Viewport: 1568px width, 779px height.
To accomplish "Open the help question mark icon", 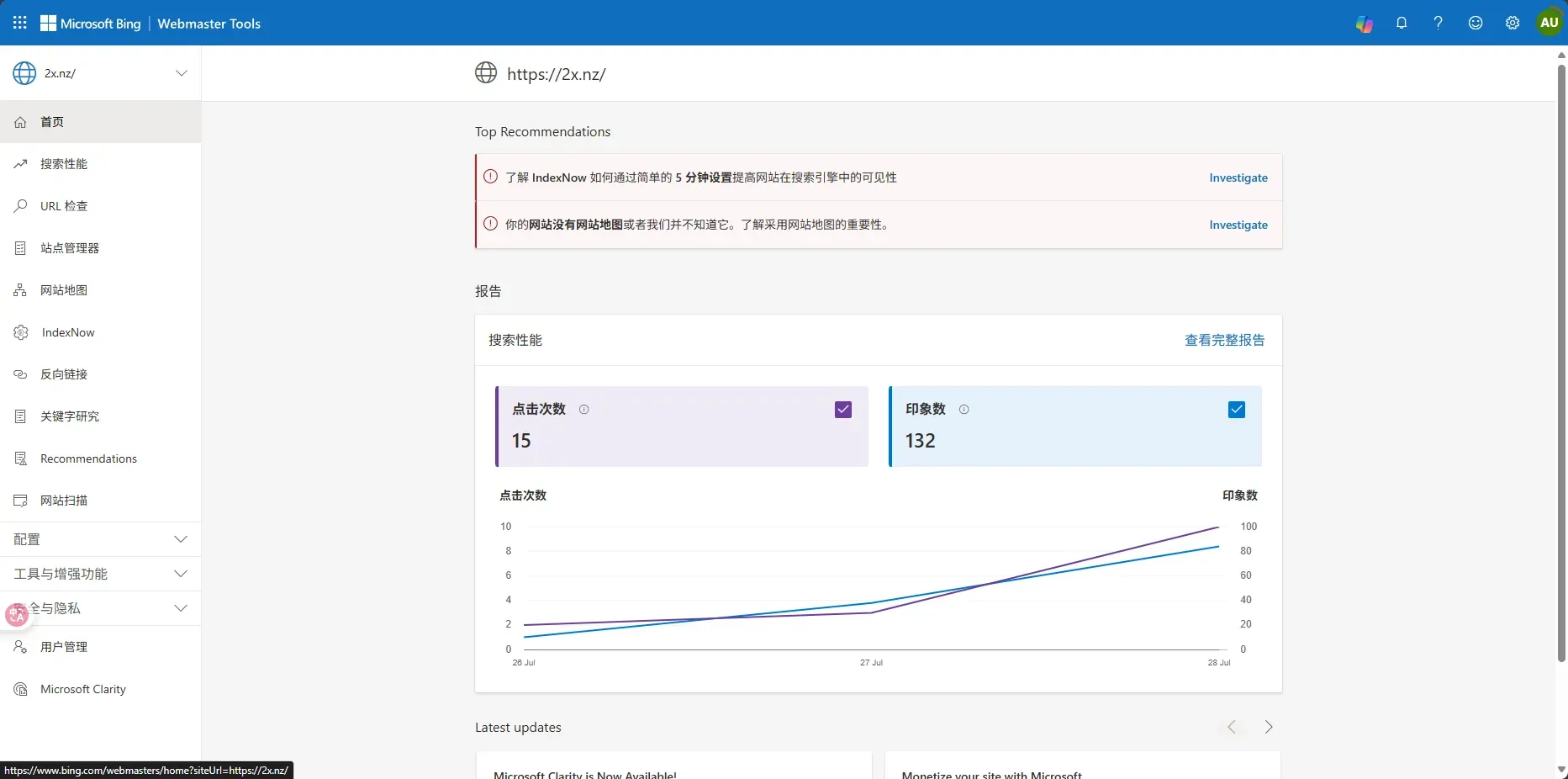I will pos(1439,24).
